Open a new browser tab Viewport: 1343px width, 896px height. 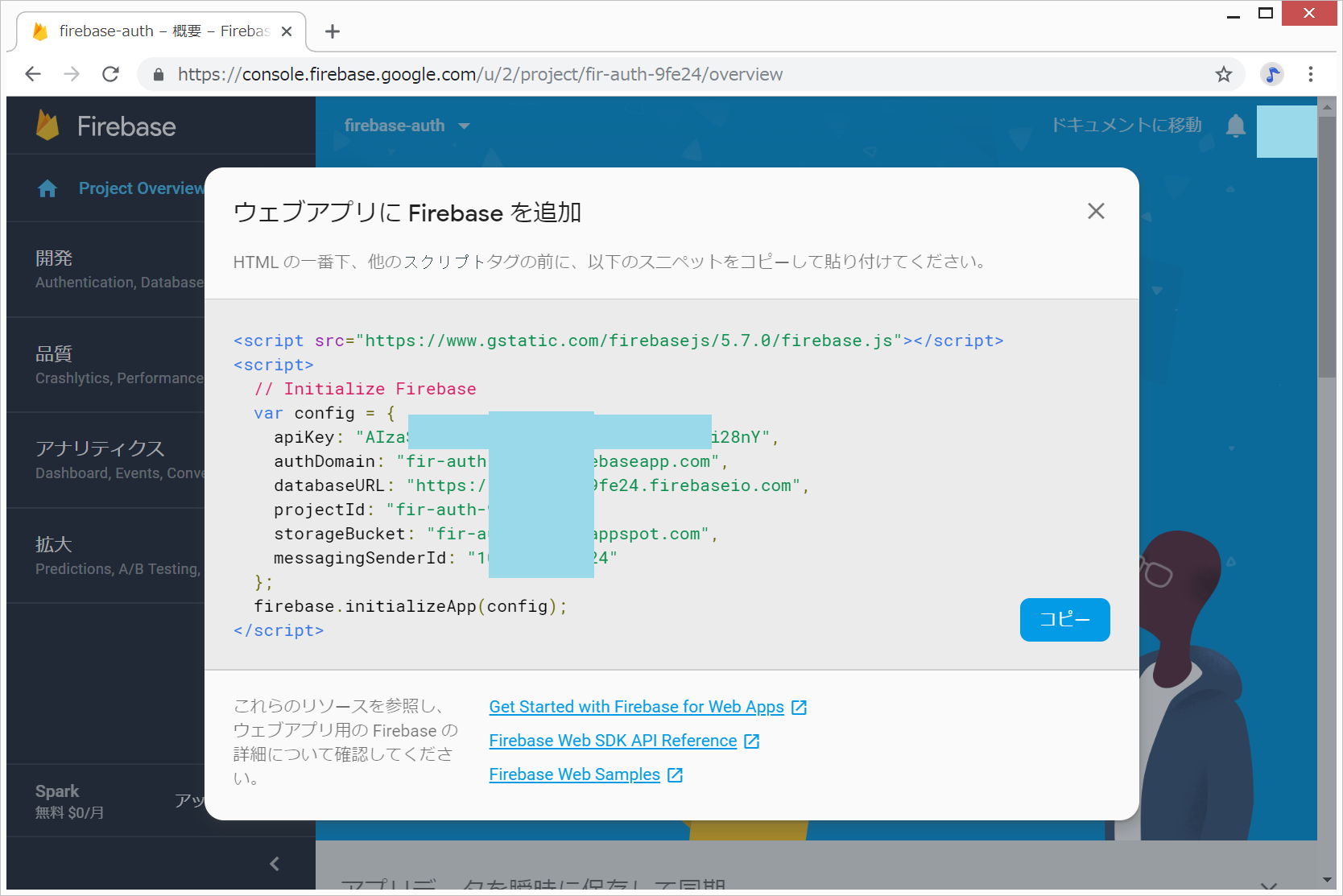332,31
